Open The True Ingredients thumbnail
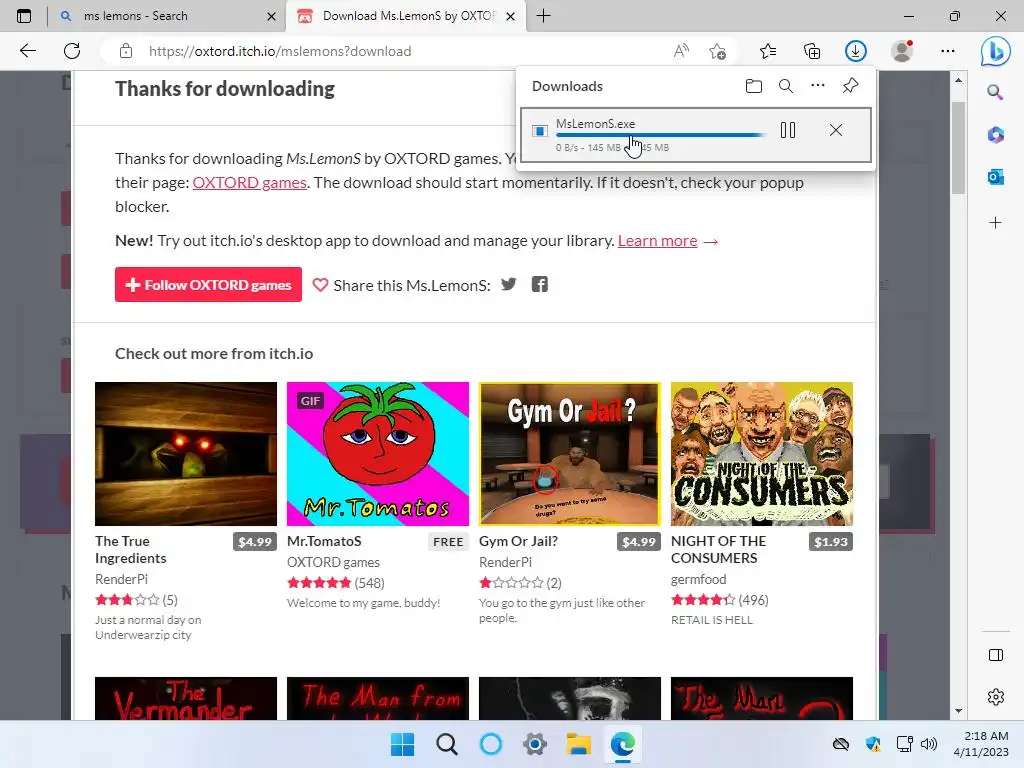Screen dimensions: 1024x768 coord(185,454)
